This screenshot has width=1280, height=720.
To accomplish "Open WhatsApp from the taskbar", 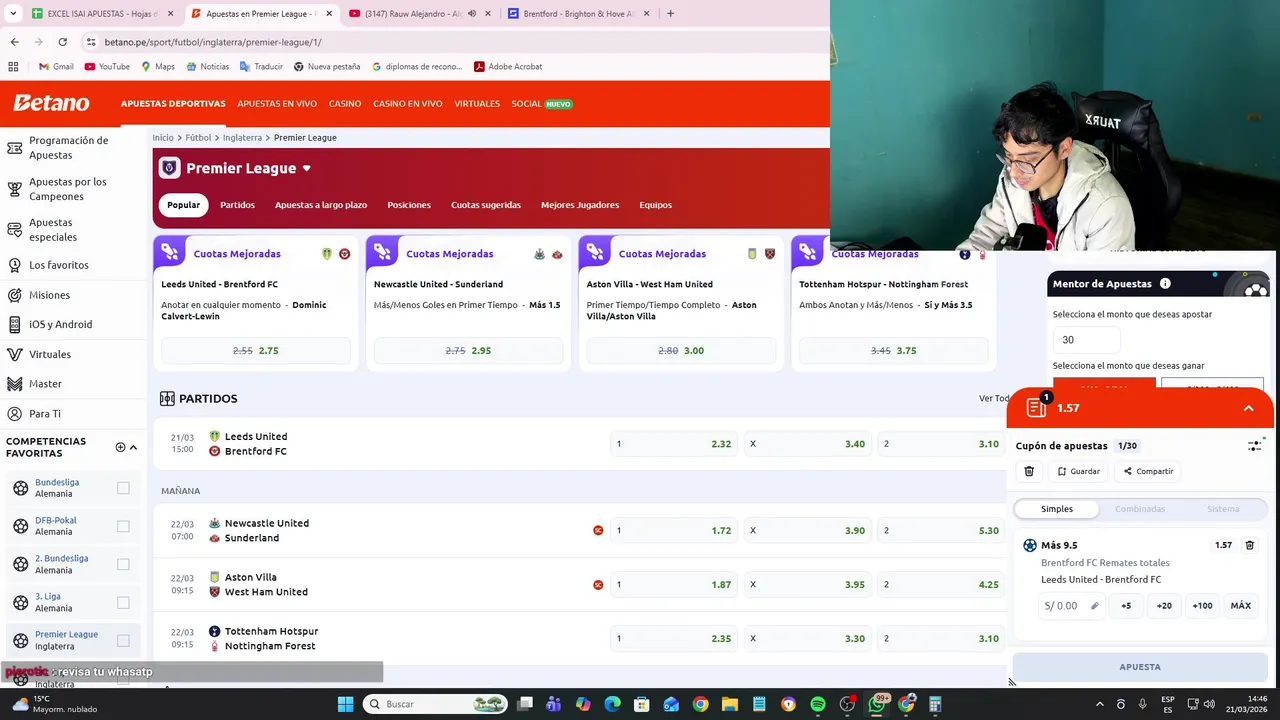I will [877, 704].
